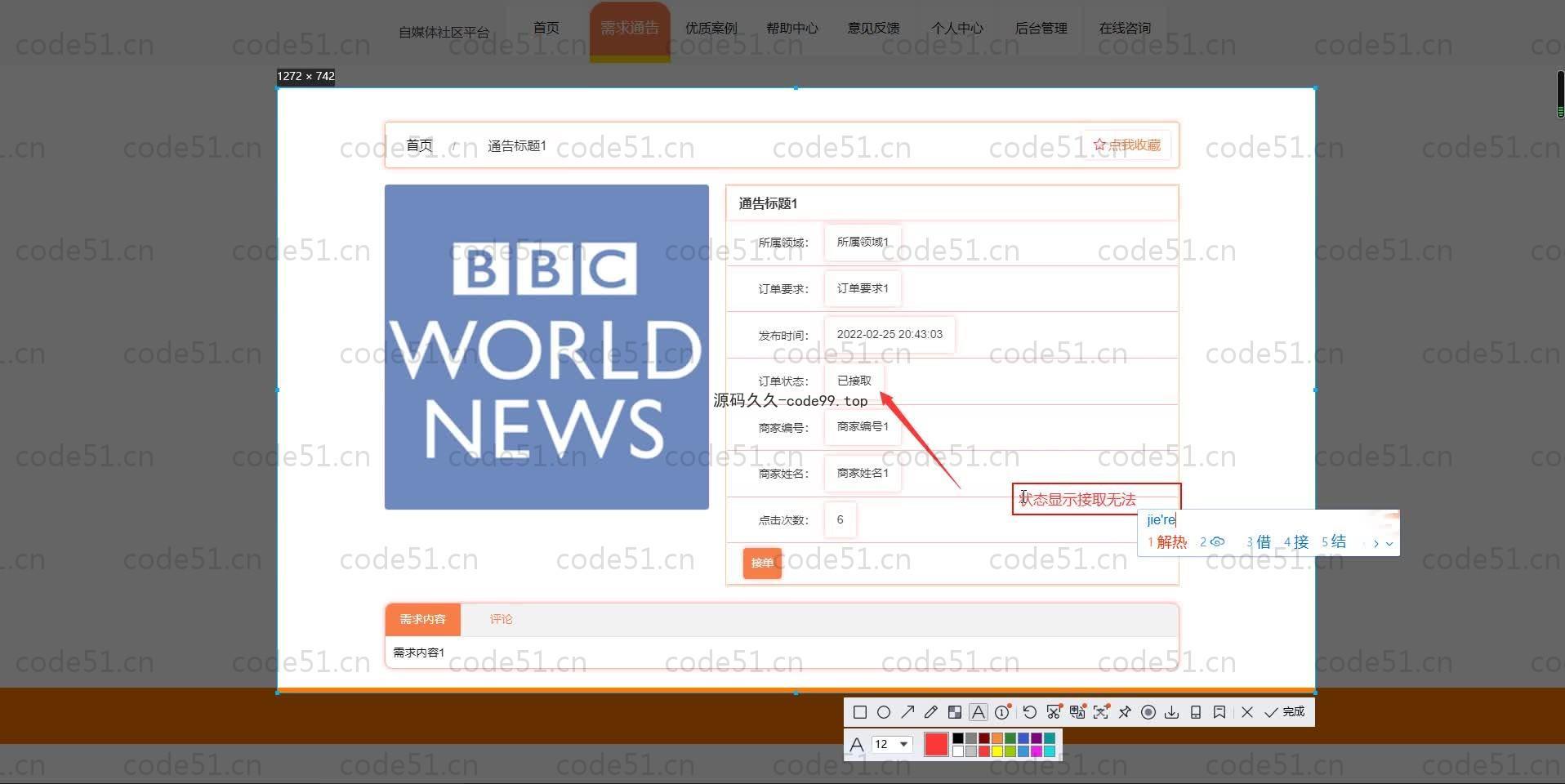
Task: Choose IME candidate 3 借
Action: [x=1258, y=542]
